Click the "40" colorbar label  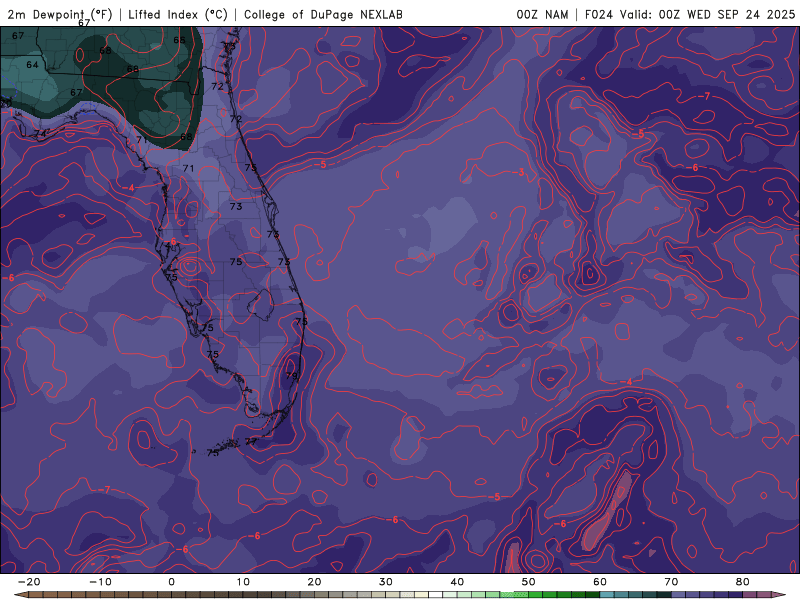click(x=457, y=582)
